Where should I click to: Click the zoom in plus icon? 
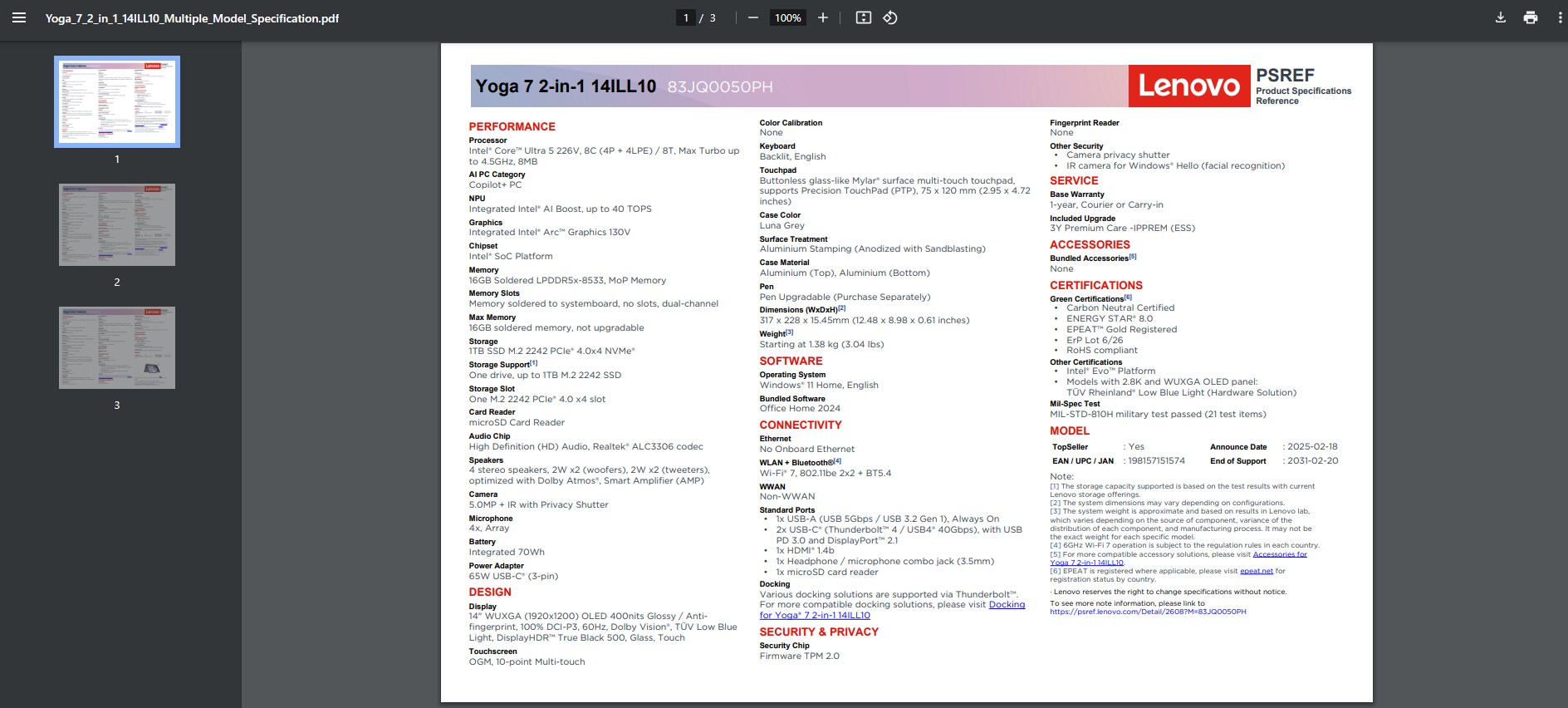point(822,17)
